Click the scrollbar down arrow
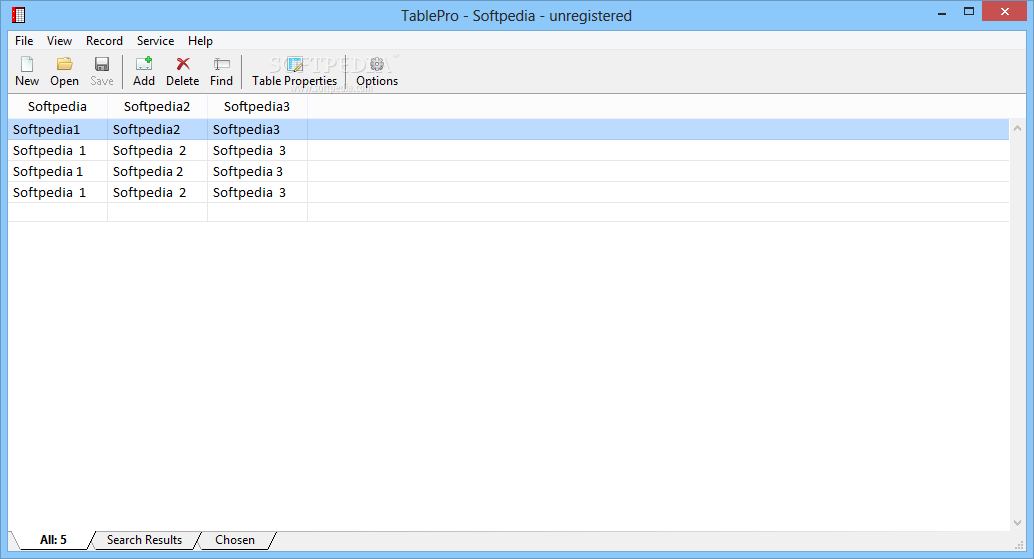 [x=1018, y=523]
